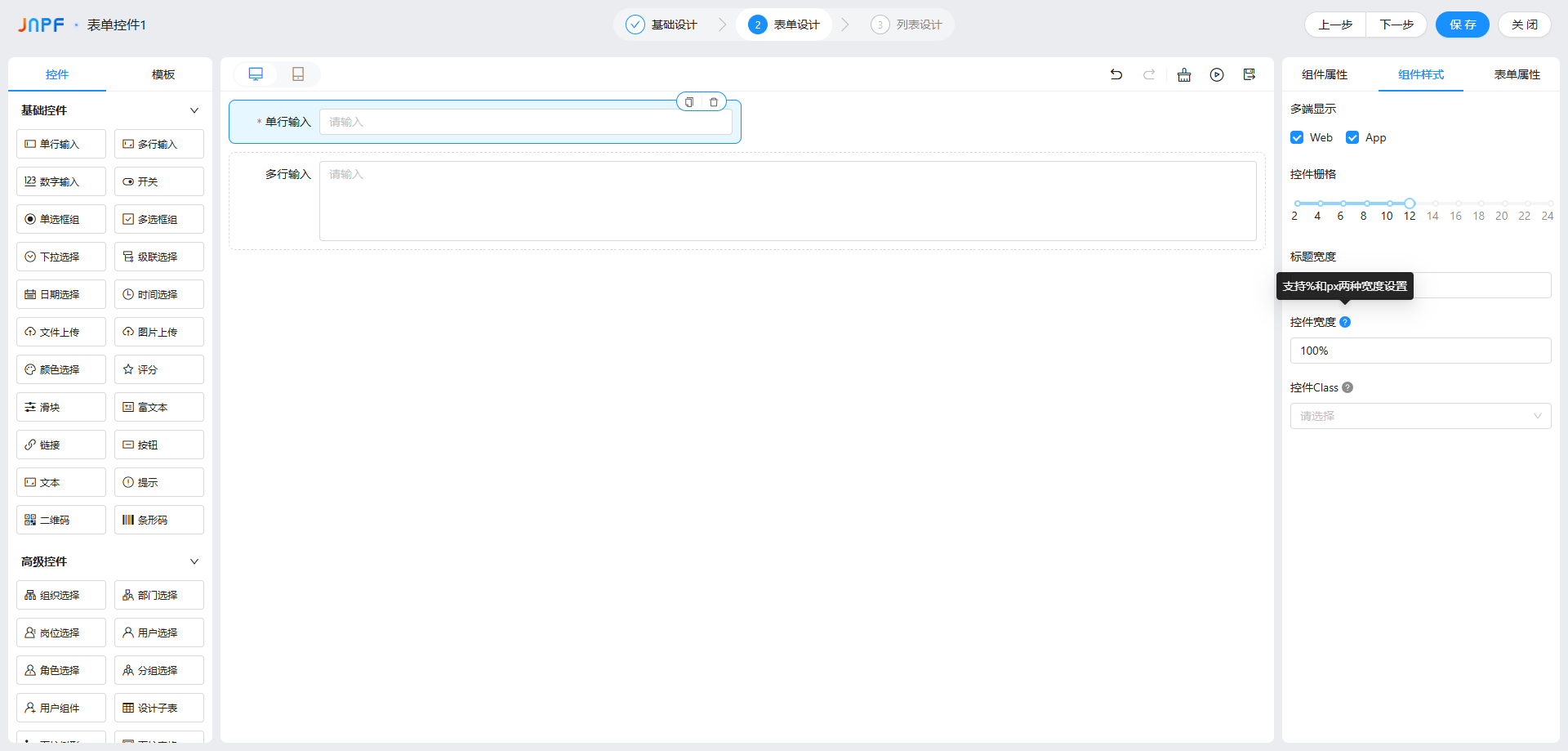Image resolution: width=1568 pixels, height=751 pixels.
Task: Add a 开关 switch control
Action: (159, 181)
